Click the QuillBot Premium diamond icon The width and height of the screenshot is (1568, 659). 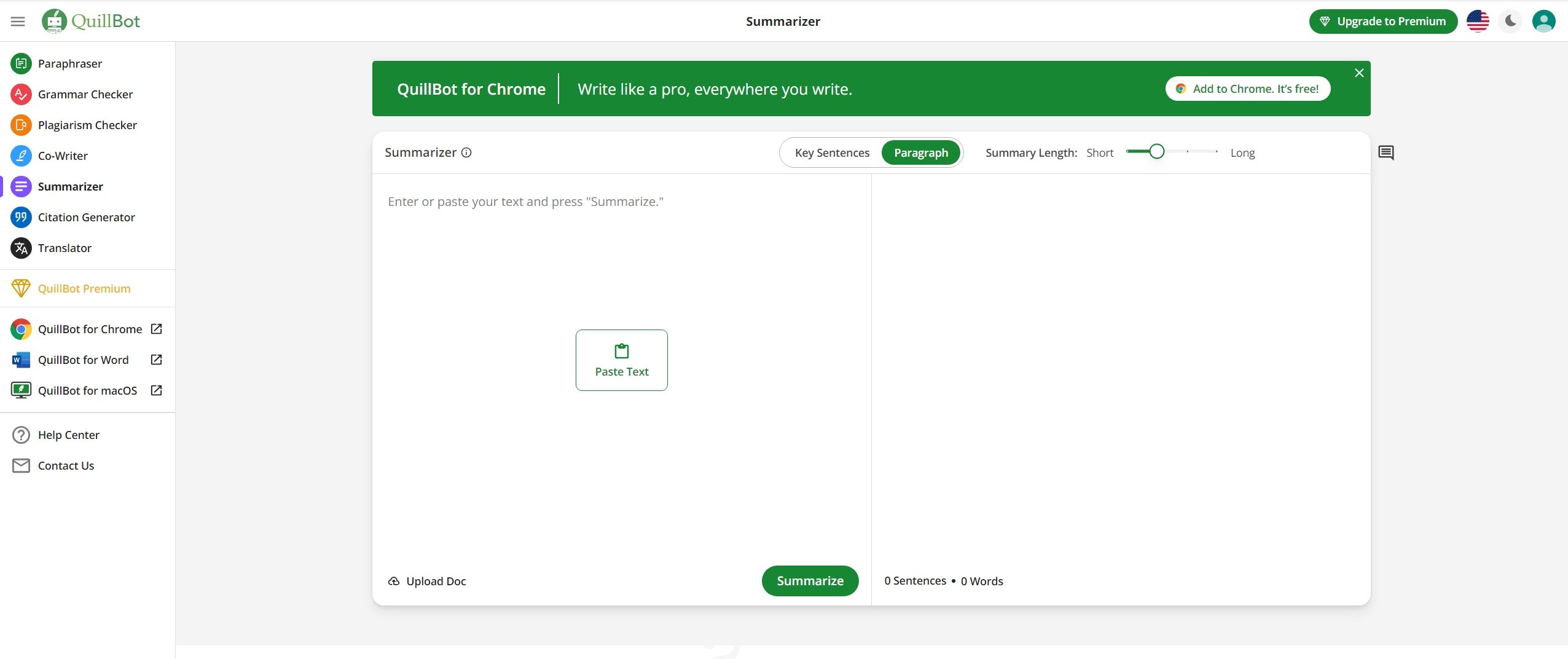(21, 288)
